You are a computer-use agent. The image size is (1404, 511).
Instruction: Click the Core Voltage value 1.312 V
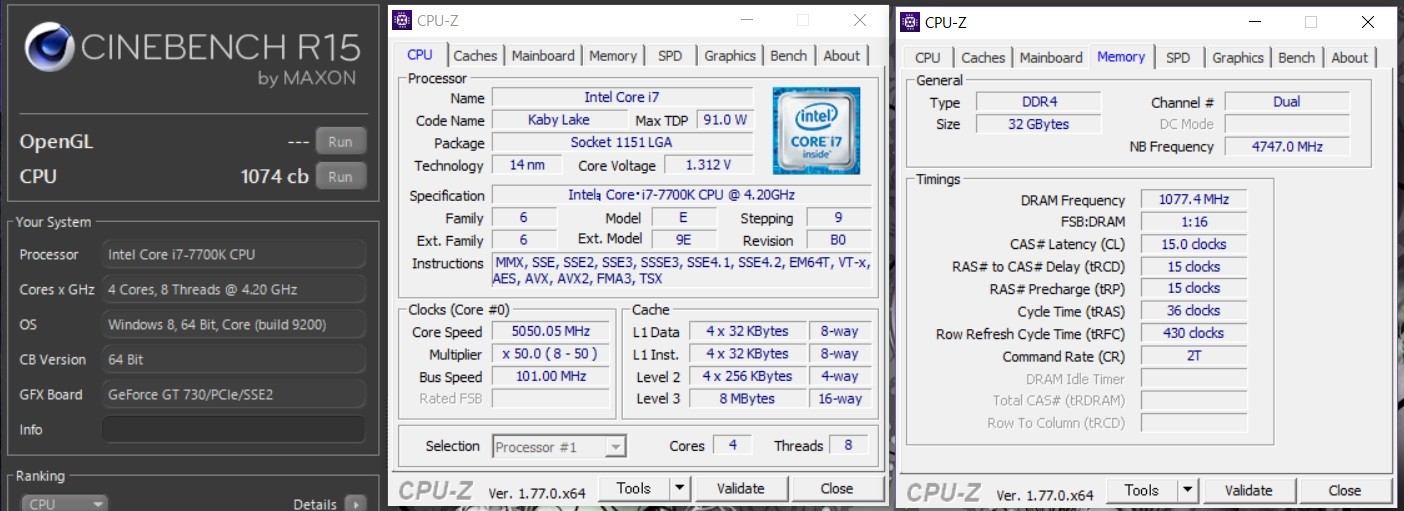pos(707,165)
